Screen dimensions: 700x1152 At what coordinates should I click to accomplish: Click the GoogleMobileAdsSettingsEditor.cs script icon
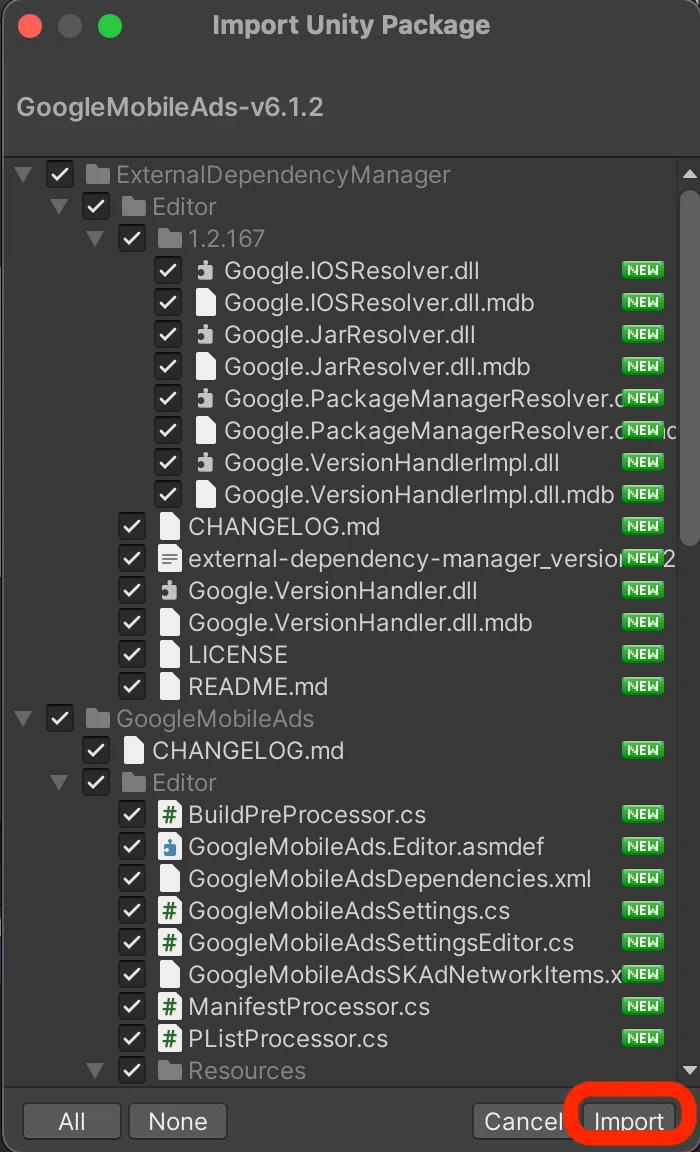[x=170, y=943]
